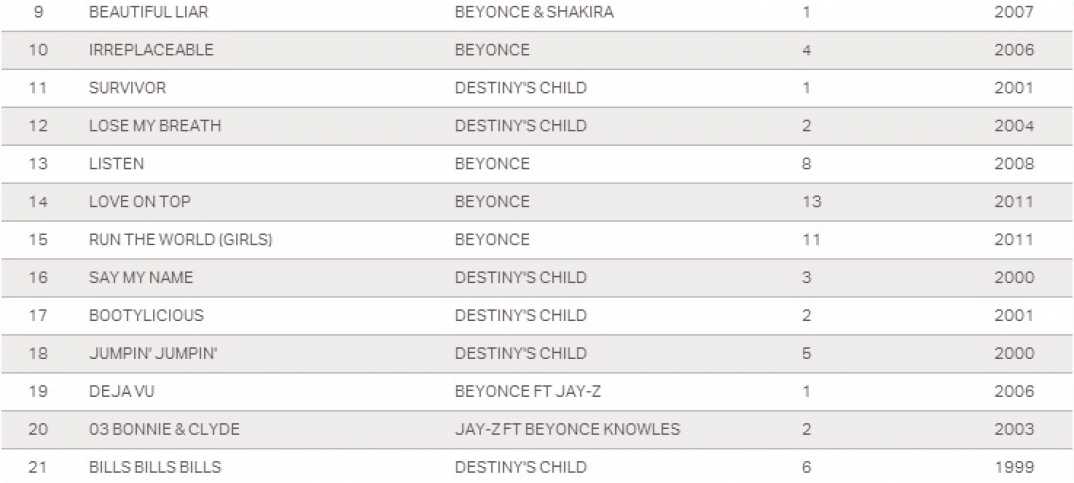Select the IRREPLACEABLE song title

pos(151,50)
